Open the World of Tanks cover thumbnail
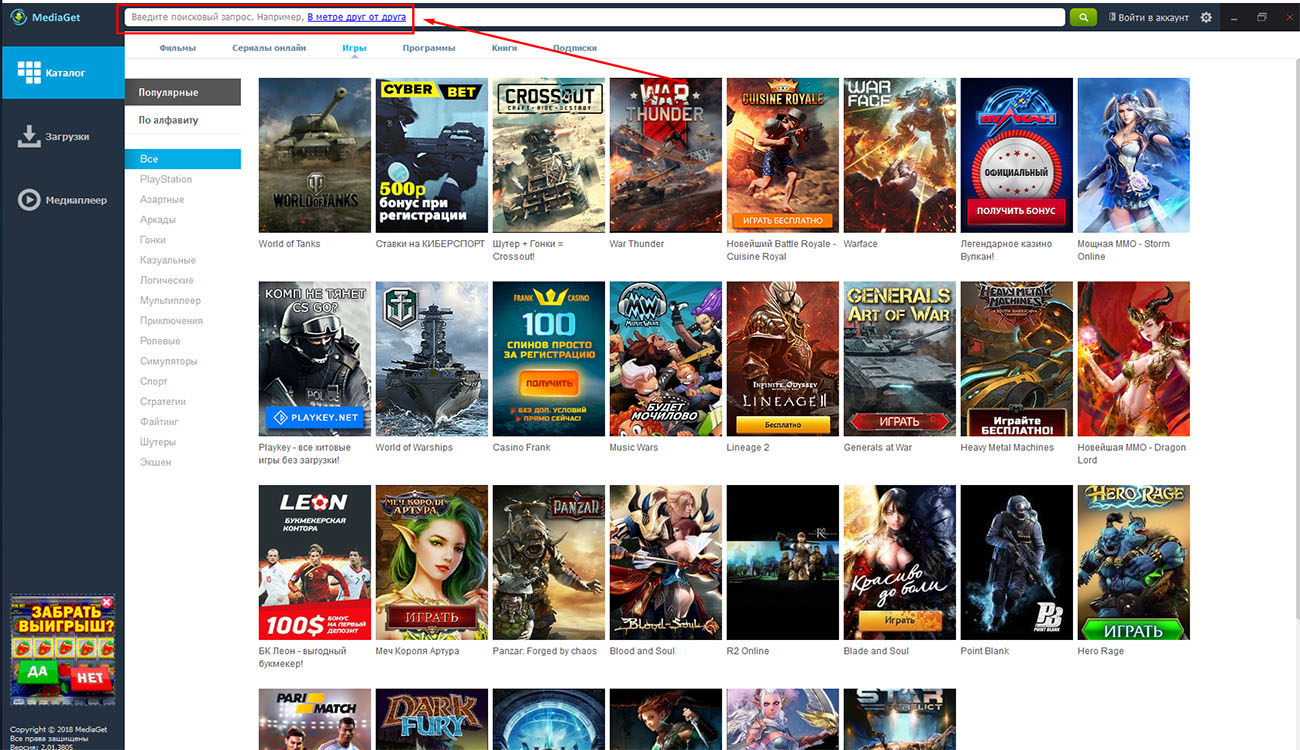 pos(315,155)
